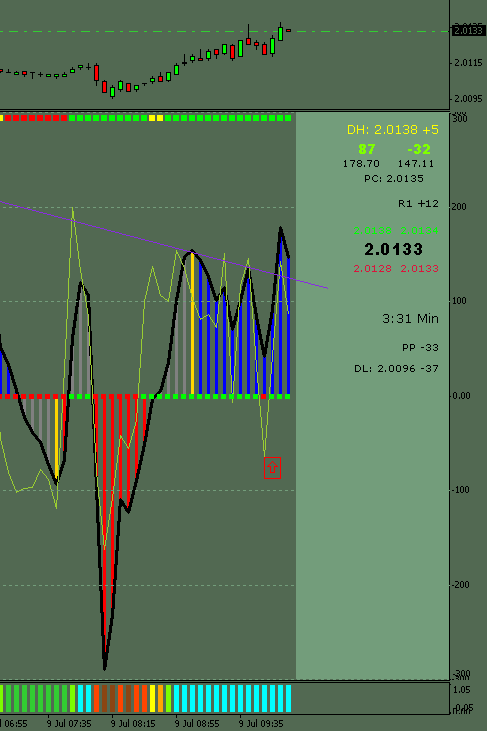Click the large bold 2.0133 price
The image size is (487, 731).
point(393,249)
